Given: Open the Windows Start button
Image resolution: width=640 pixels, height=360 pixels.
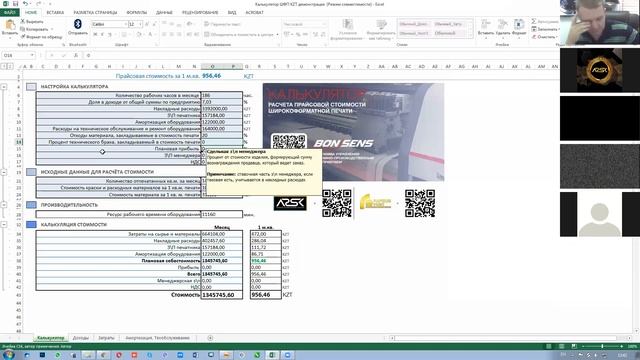Looking at the screenshot, I should coord(8,355).
